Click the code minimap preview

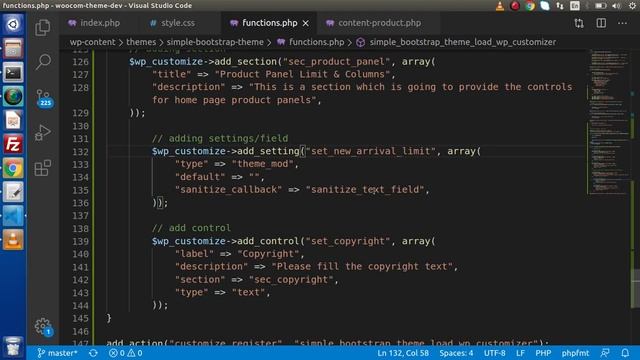(609, 122)
